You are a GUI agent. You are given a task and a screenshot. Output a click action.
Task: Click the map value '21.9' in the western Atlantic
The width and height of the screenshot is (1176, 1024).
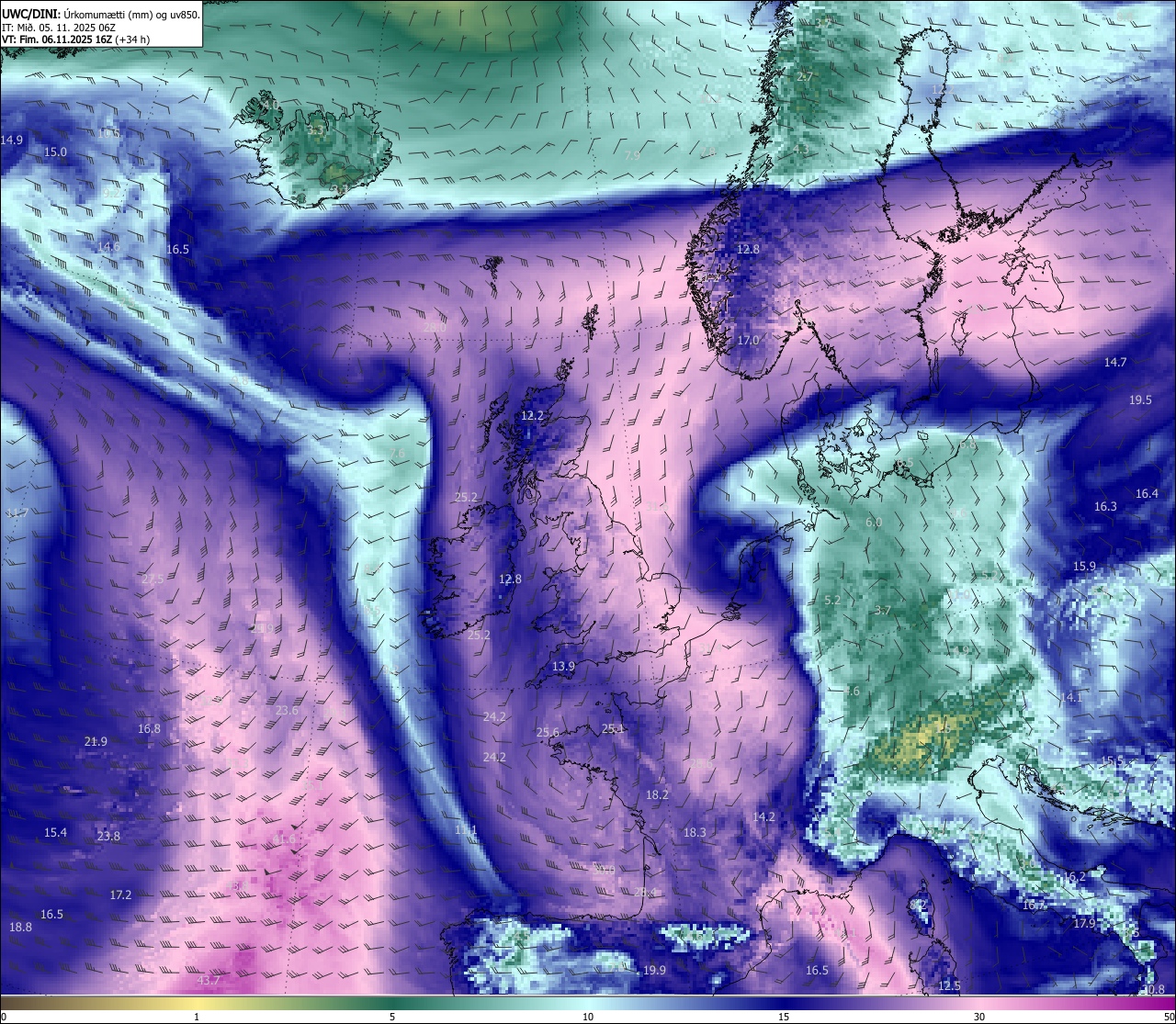96,742
